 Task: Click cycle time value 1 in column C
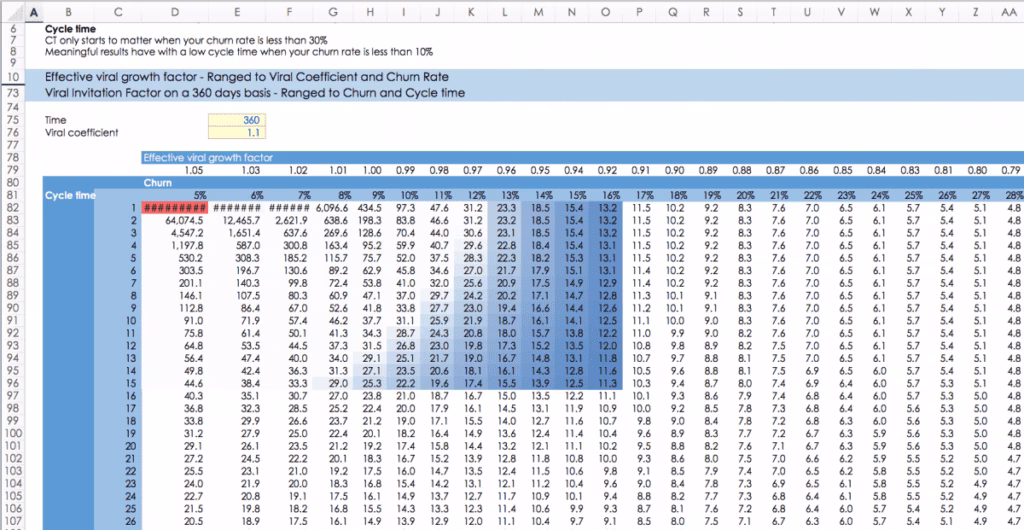tap(118, 208)
